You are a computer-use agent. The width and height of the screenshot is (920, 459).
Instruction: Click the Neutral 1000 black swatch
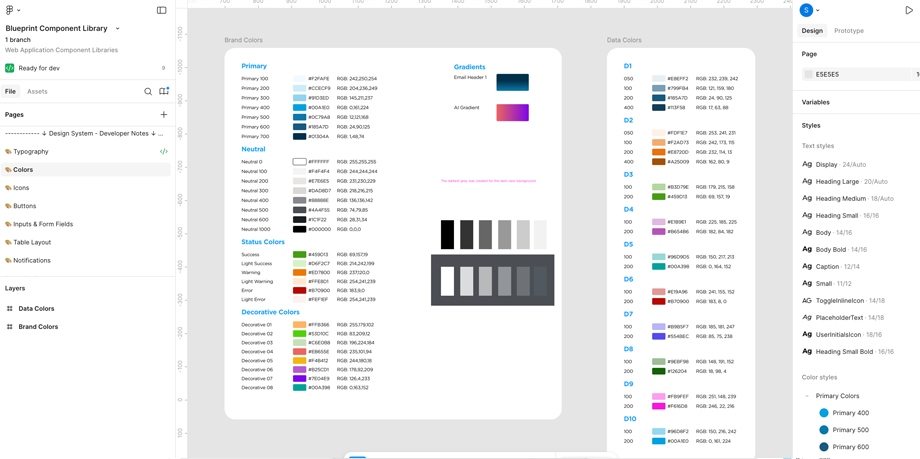click(x=299, y=229)
